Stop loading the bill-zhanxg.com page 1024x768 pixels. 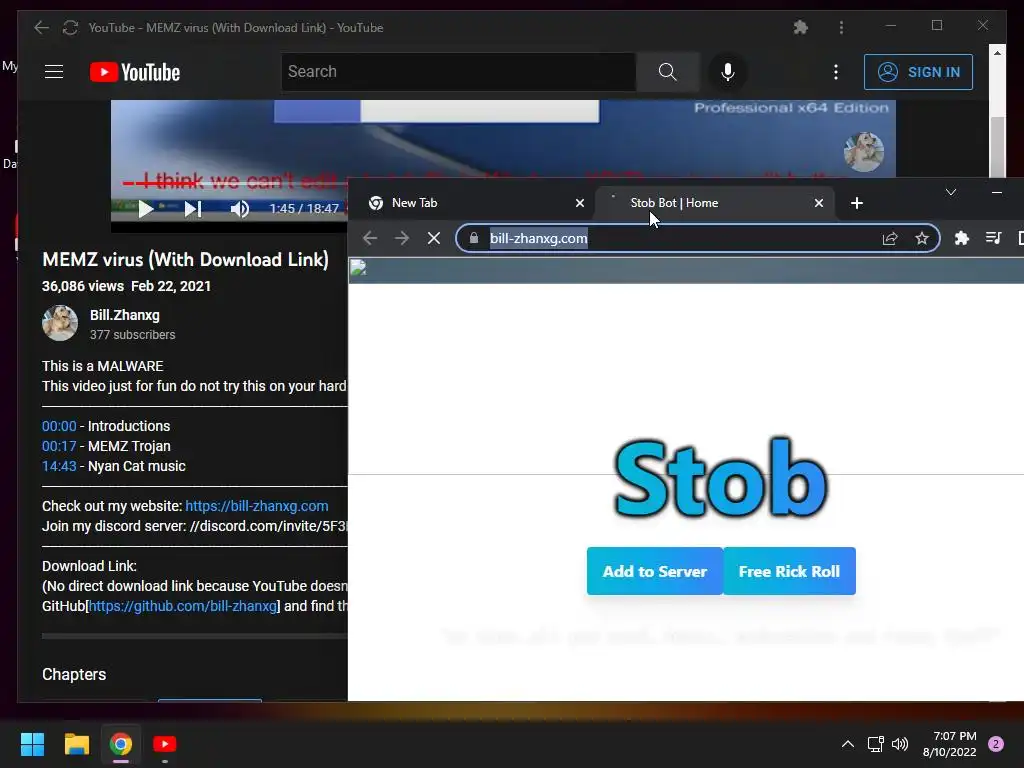[434, 238]
